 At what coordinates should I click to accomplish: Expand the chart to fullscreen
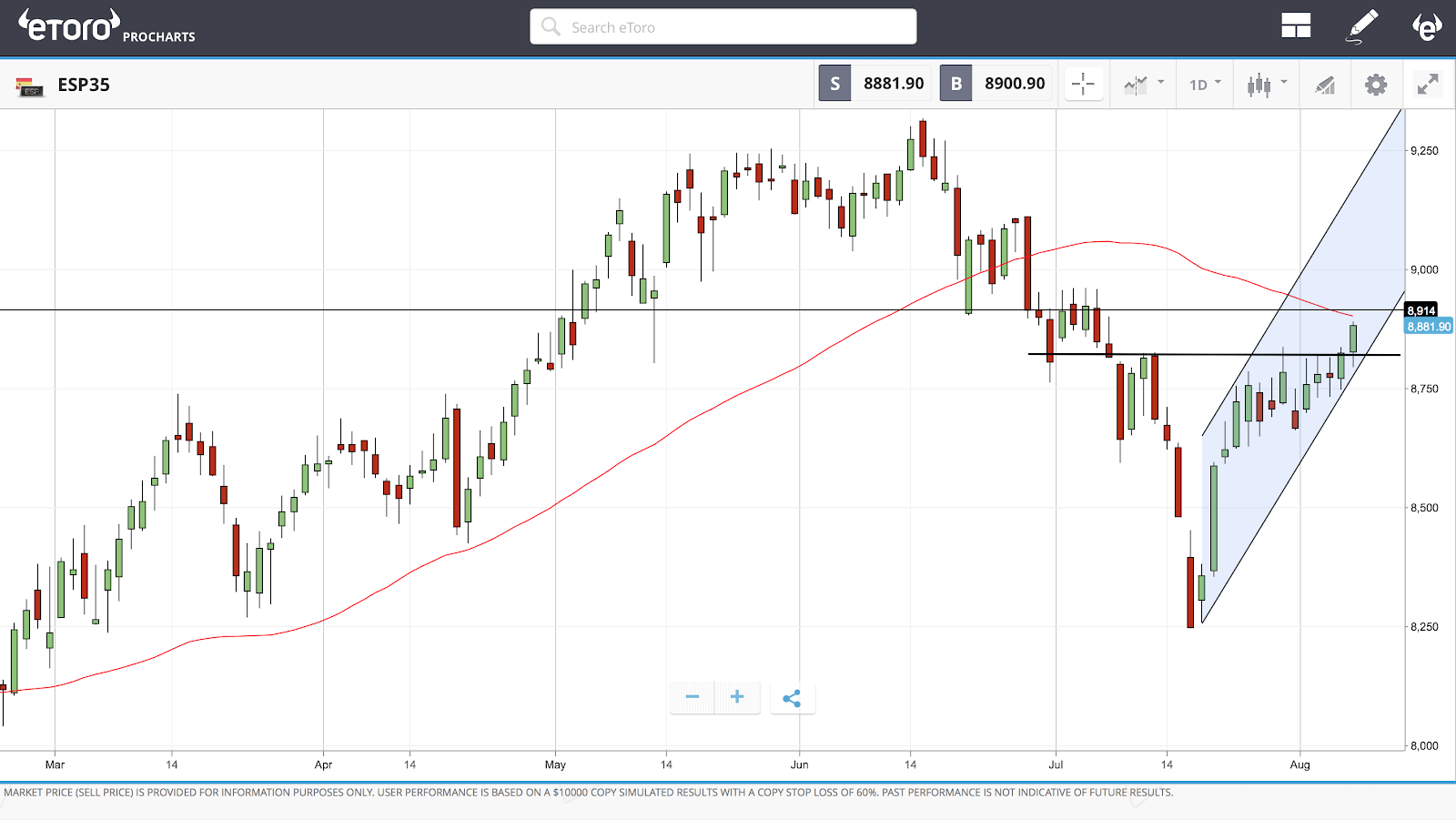click(1428, 85)
